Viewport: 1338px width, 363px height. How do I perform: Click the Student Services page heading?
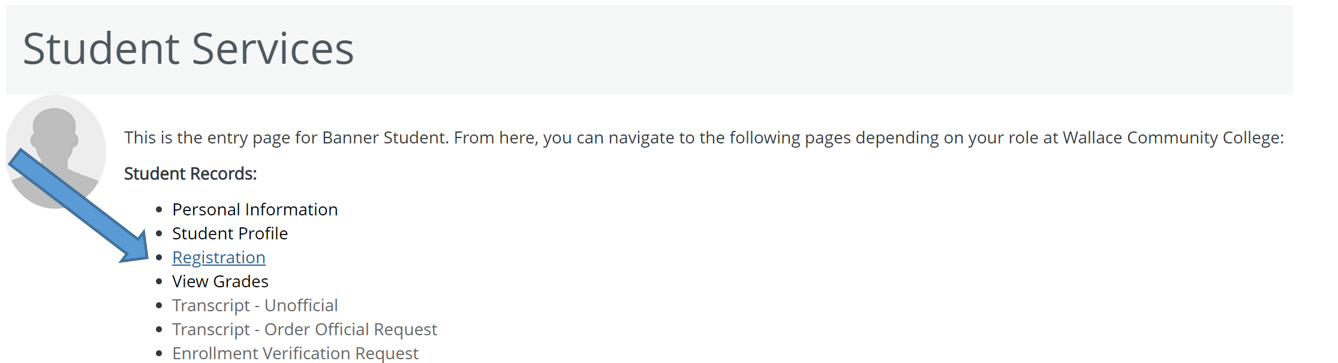click(188, 48)
